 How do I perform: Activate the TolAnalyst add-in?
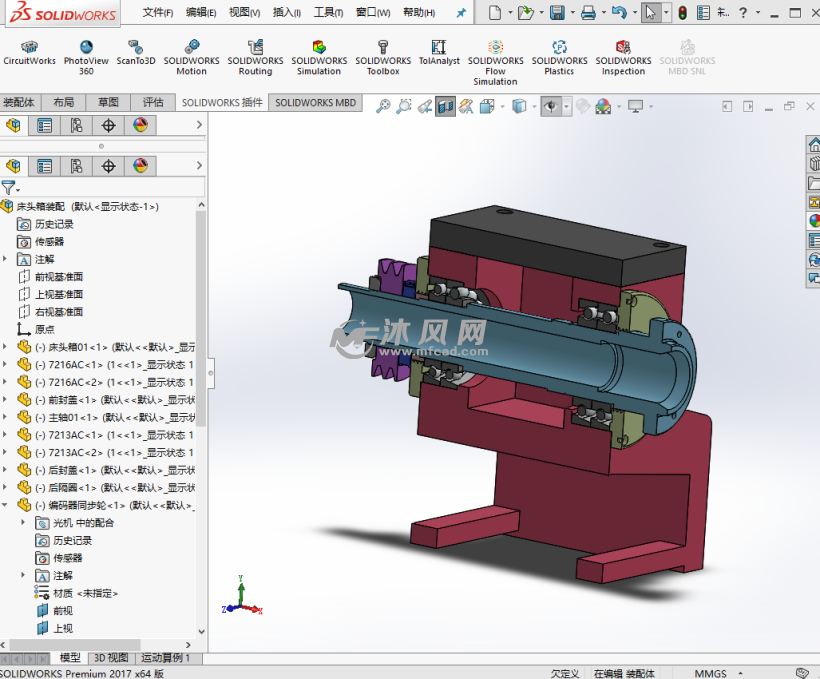pyautogui.click(x=439, y=53)
